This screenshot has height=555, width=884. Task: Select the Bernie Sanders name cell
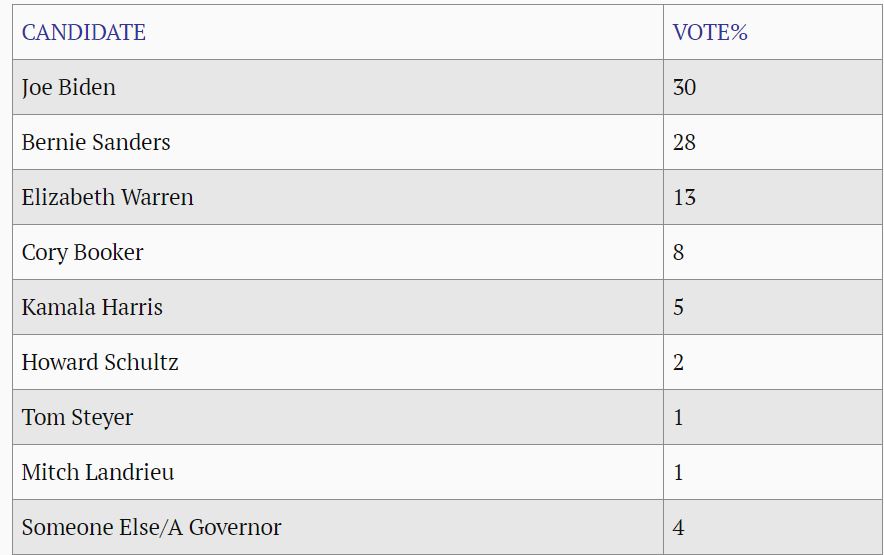click(x=96, y=142)
